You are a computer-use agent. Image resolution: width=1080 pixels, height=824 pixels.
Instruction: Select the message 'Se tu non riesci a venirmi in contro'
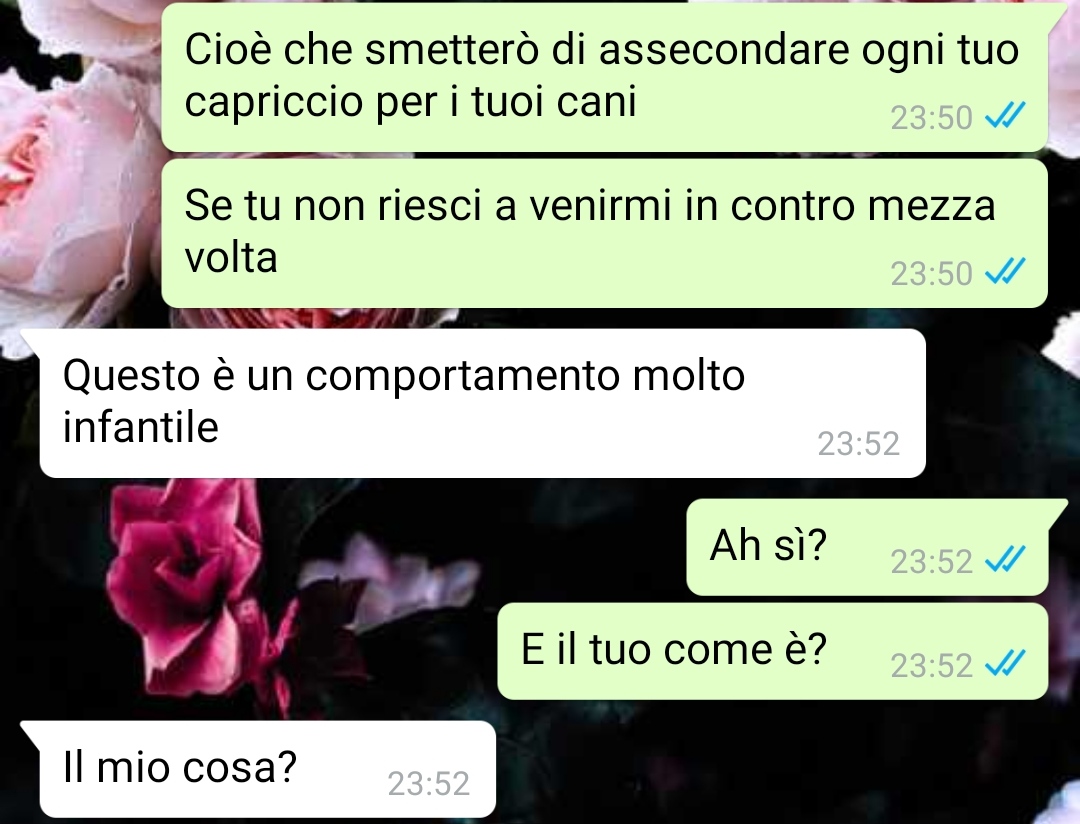[604, 234]
